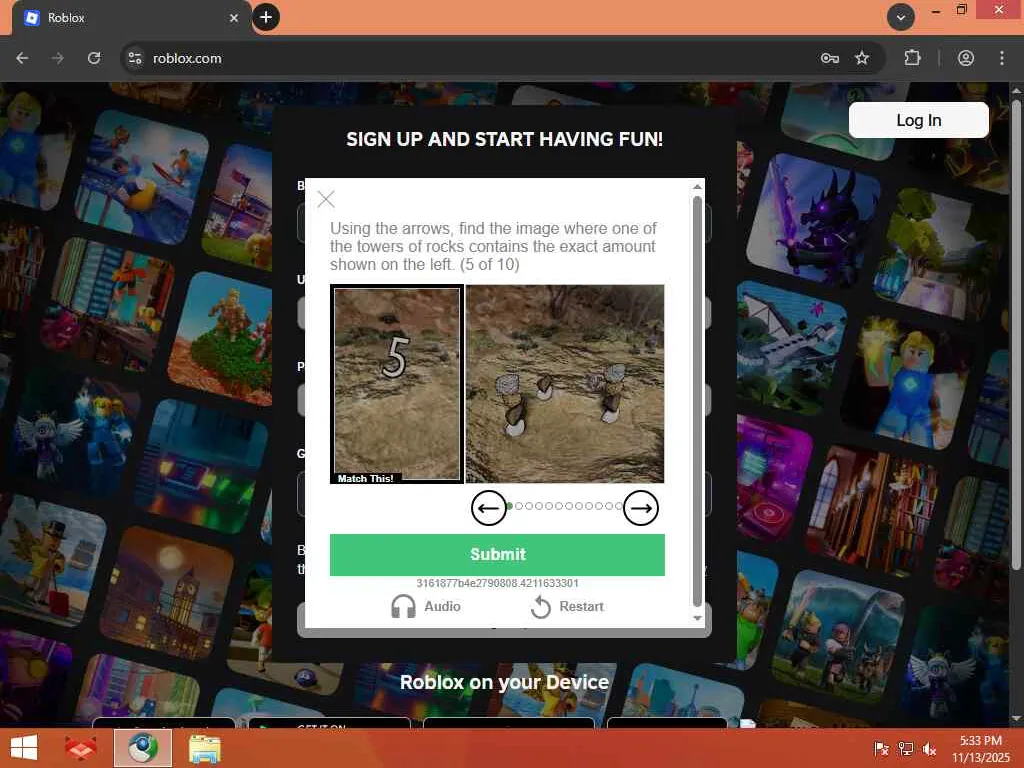The image size is (1024, 768).
Task: Open the Extensions puzzle icon
Action: (912, 58)
